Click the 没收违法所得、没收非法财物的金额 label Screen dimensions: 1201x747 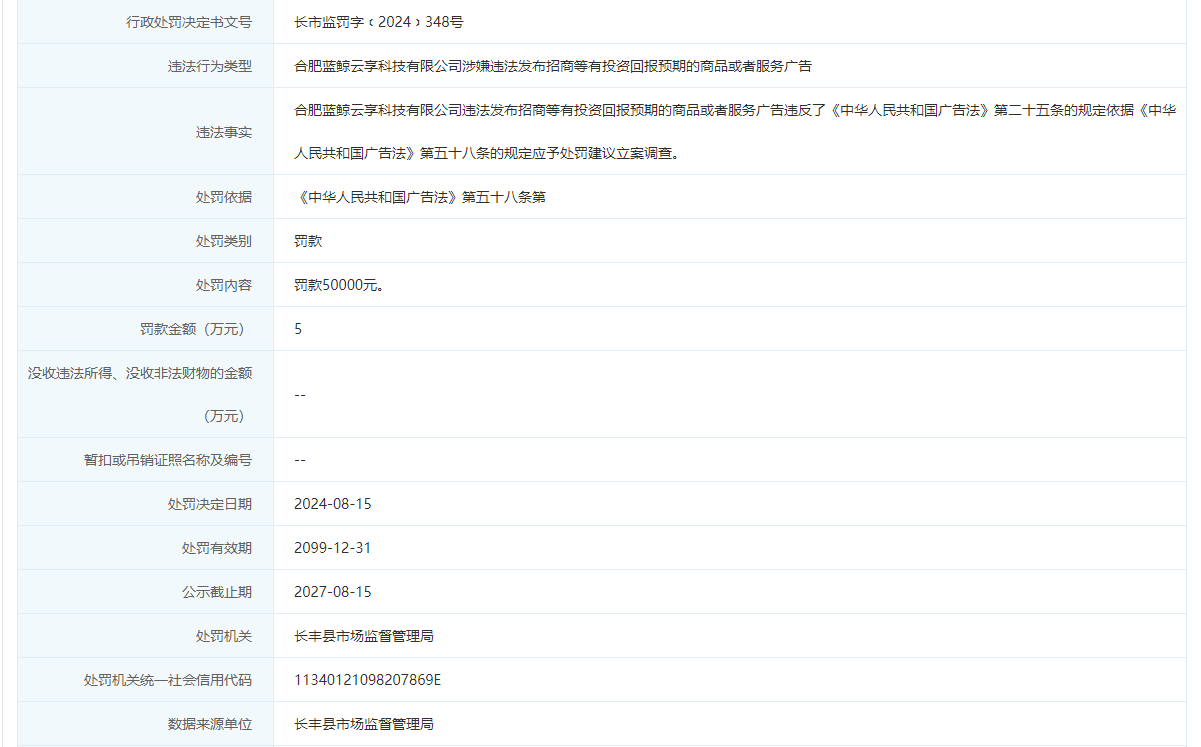139,394
